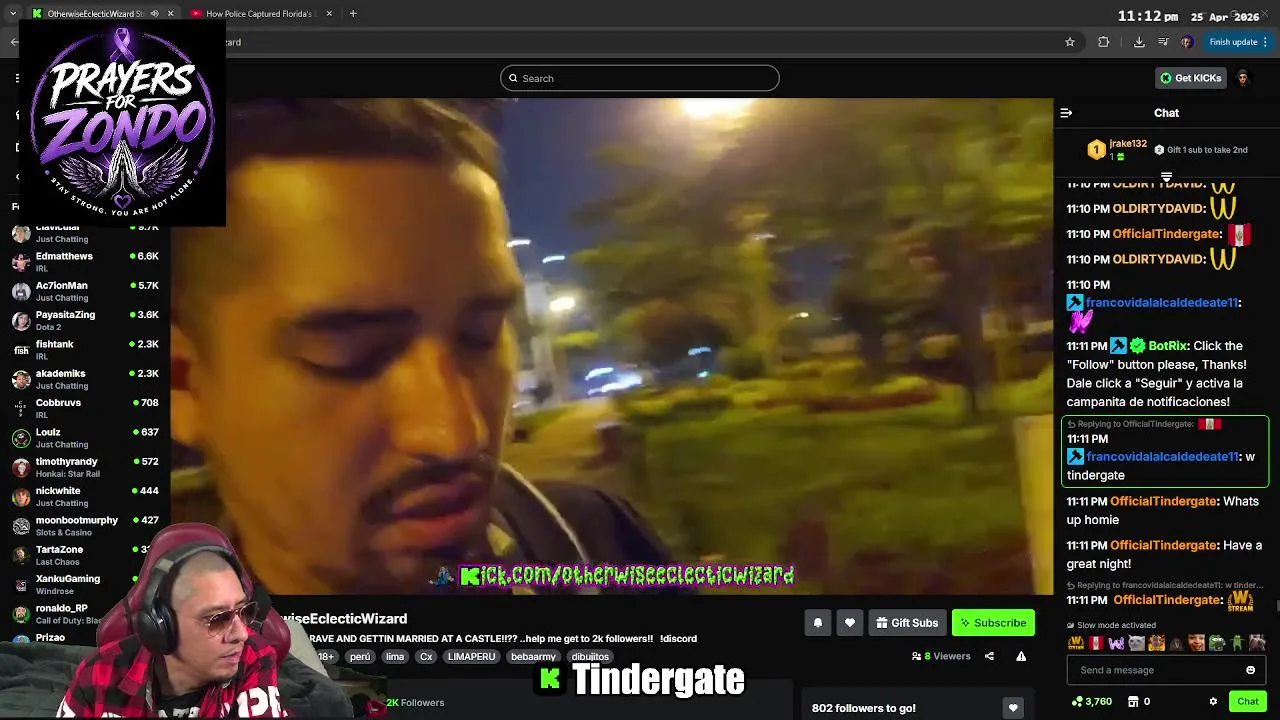
Task: Open the Kick shop icon
Action: (1133, 702)
